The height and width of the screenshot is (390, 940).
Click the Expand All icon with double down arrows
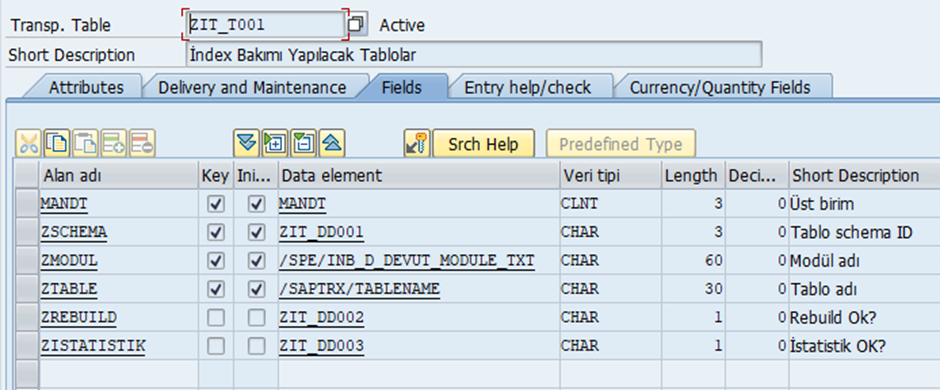coord(246,144)
